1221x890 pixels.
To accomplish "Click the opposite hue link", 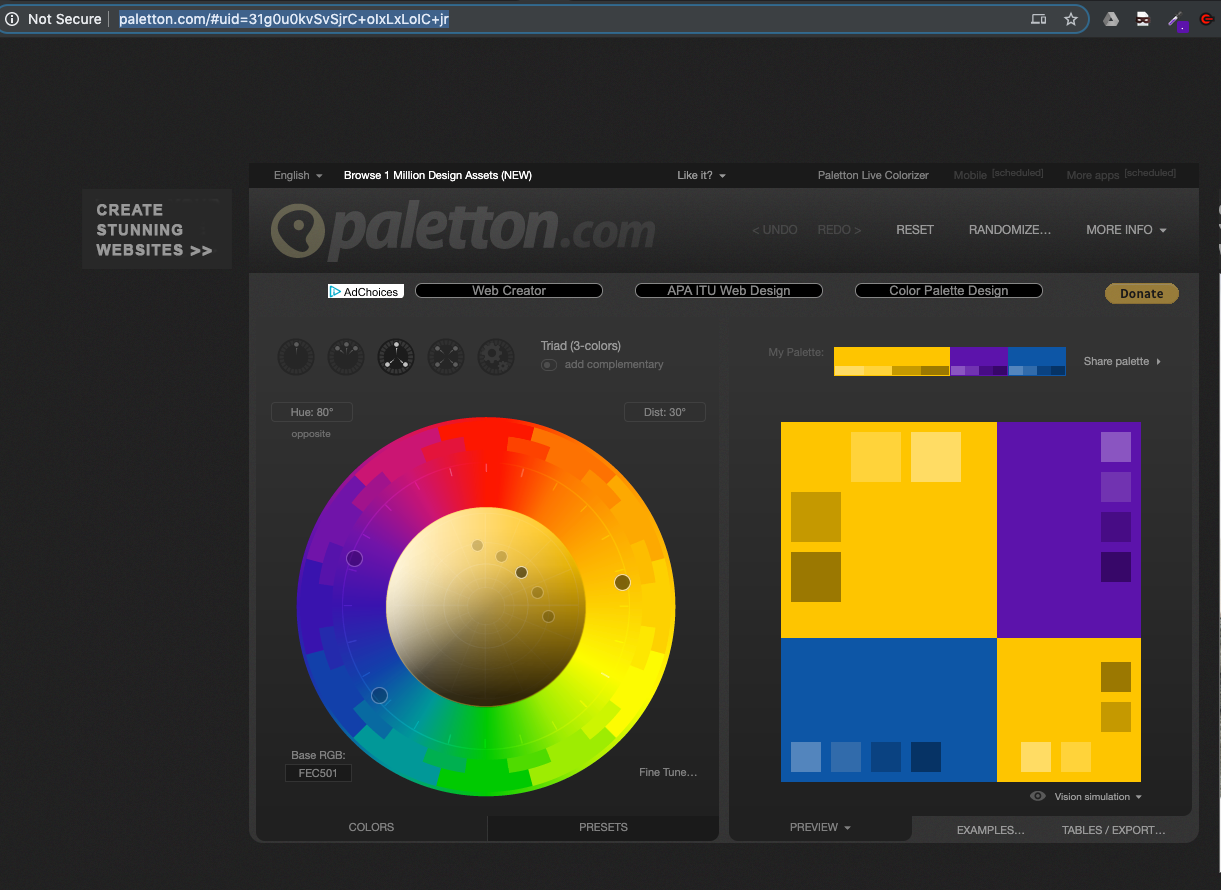I will click(311, 434).
